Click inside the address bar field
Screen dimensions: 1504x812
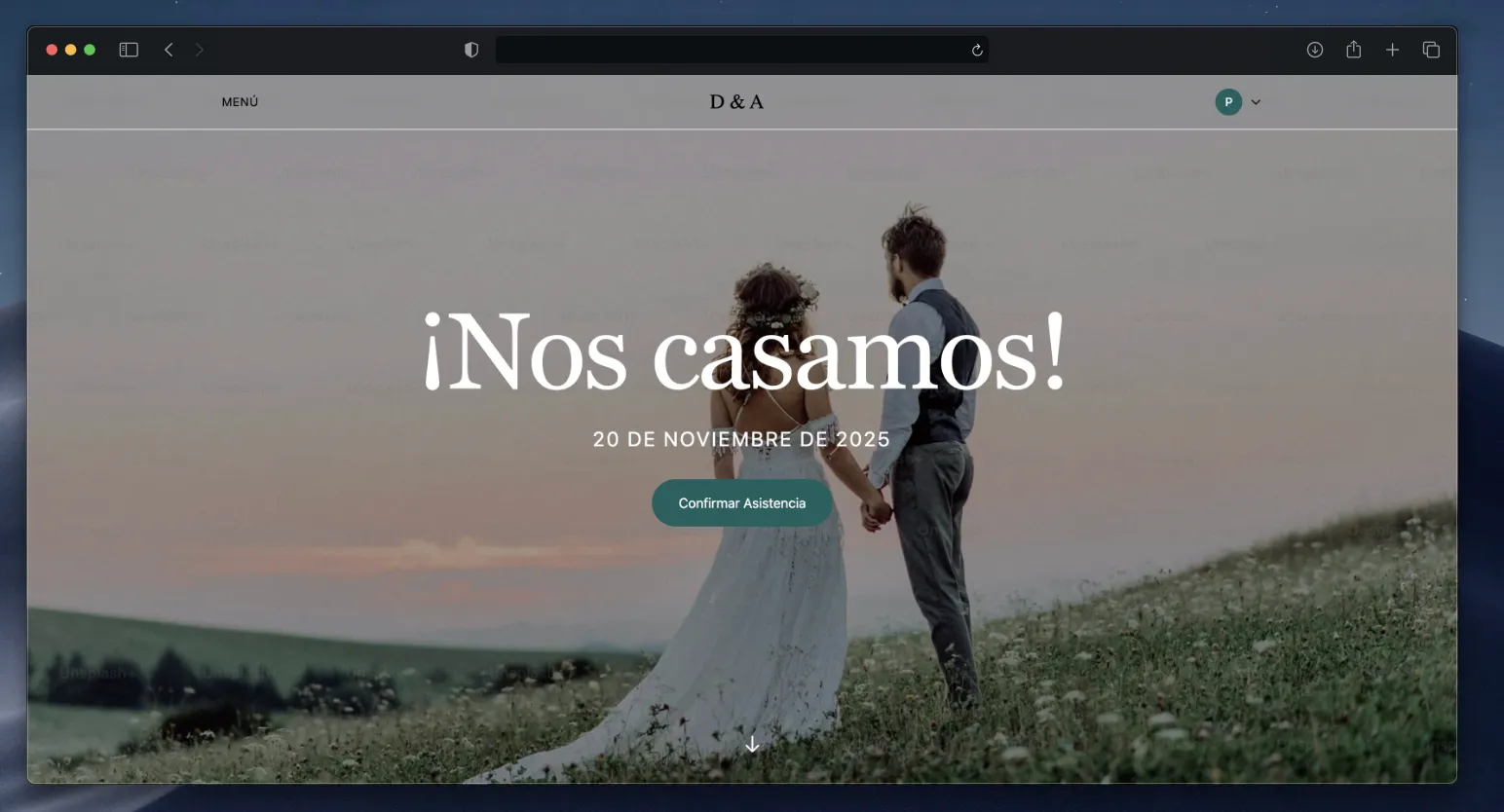tap(742, 50)
